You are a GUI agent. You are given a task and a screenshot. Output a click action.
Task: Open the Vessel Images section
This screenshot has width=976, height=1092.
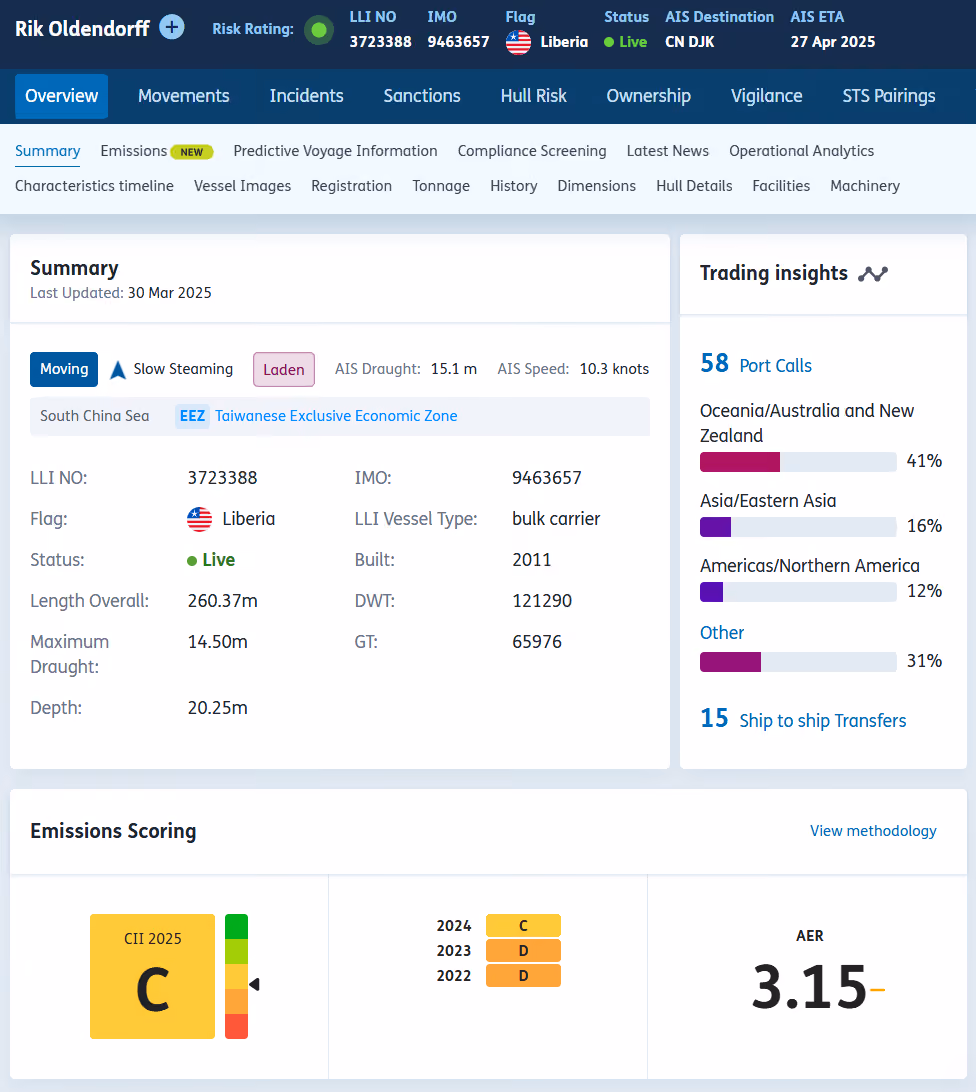[x=242, y=186]
